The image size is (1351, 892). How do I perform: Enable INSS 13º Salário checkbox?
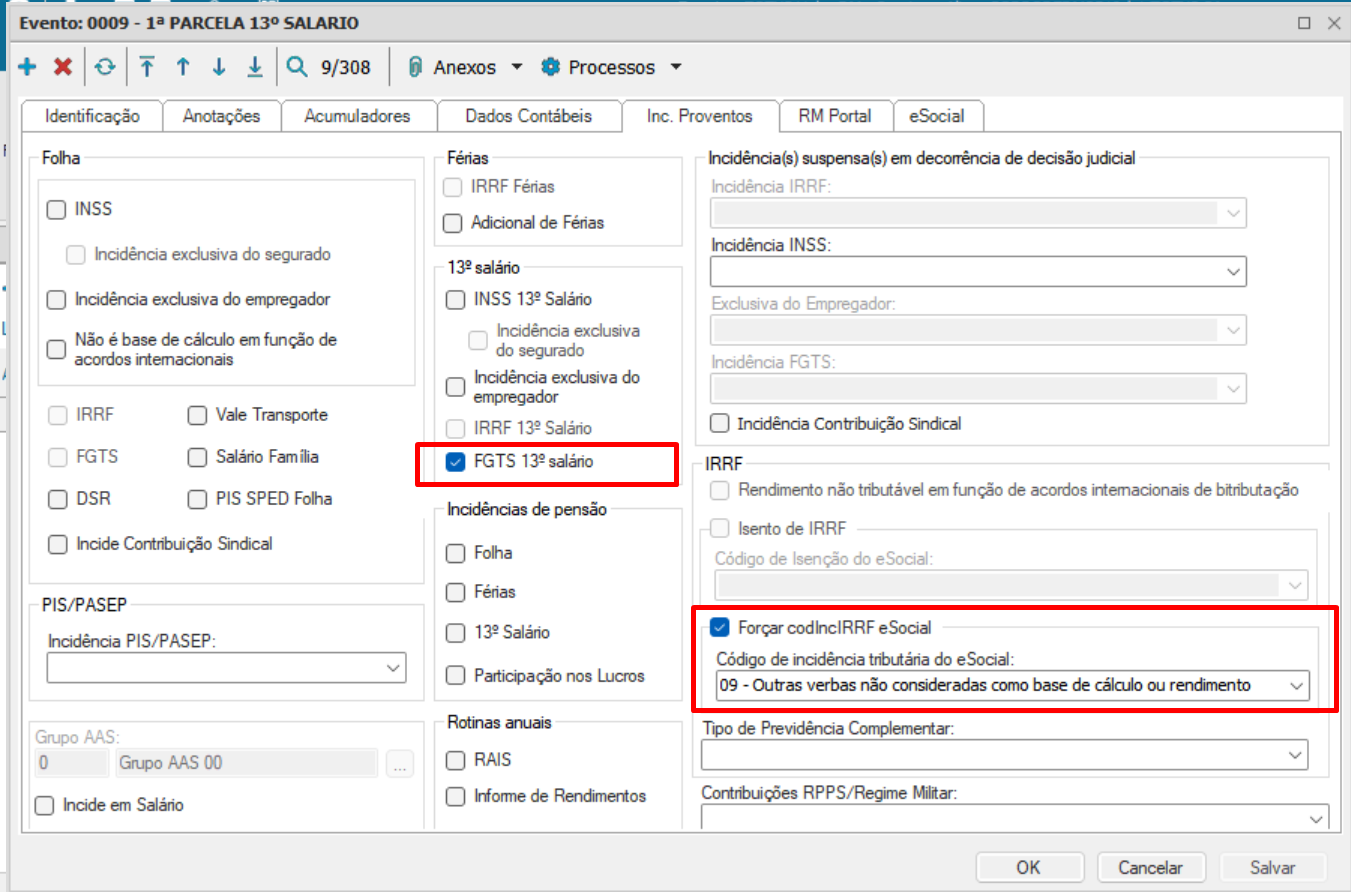[x=456, y=299]
